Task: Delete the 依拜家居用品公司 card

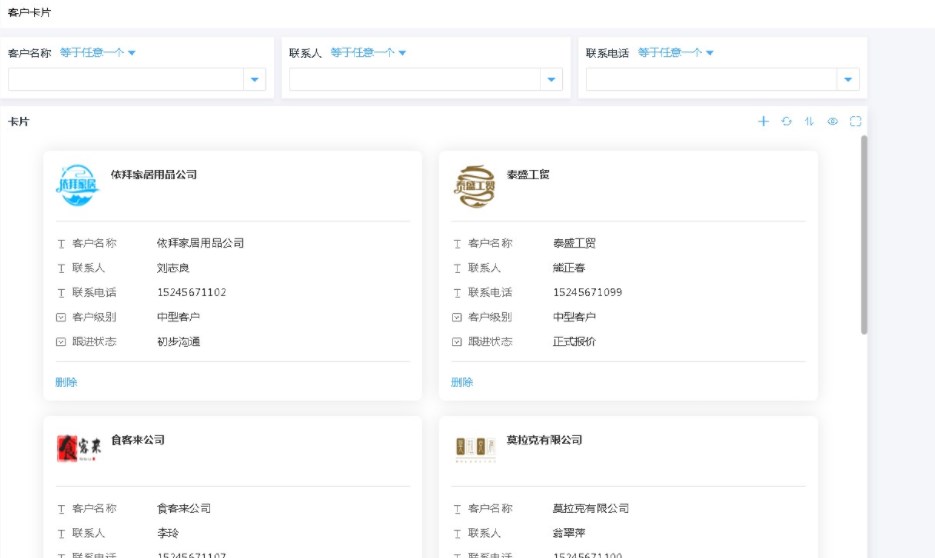Action: tap(66, 382)
